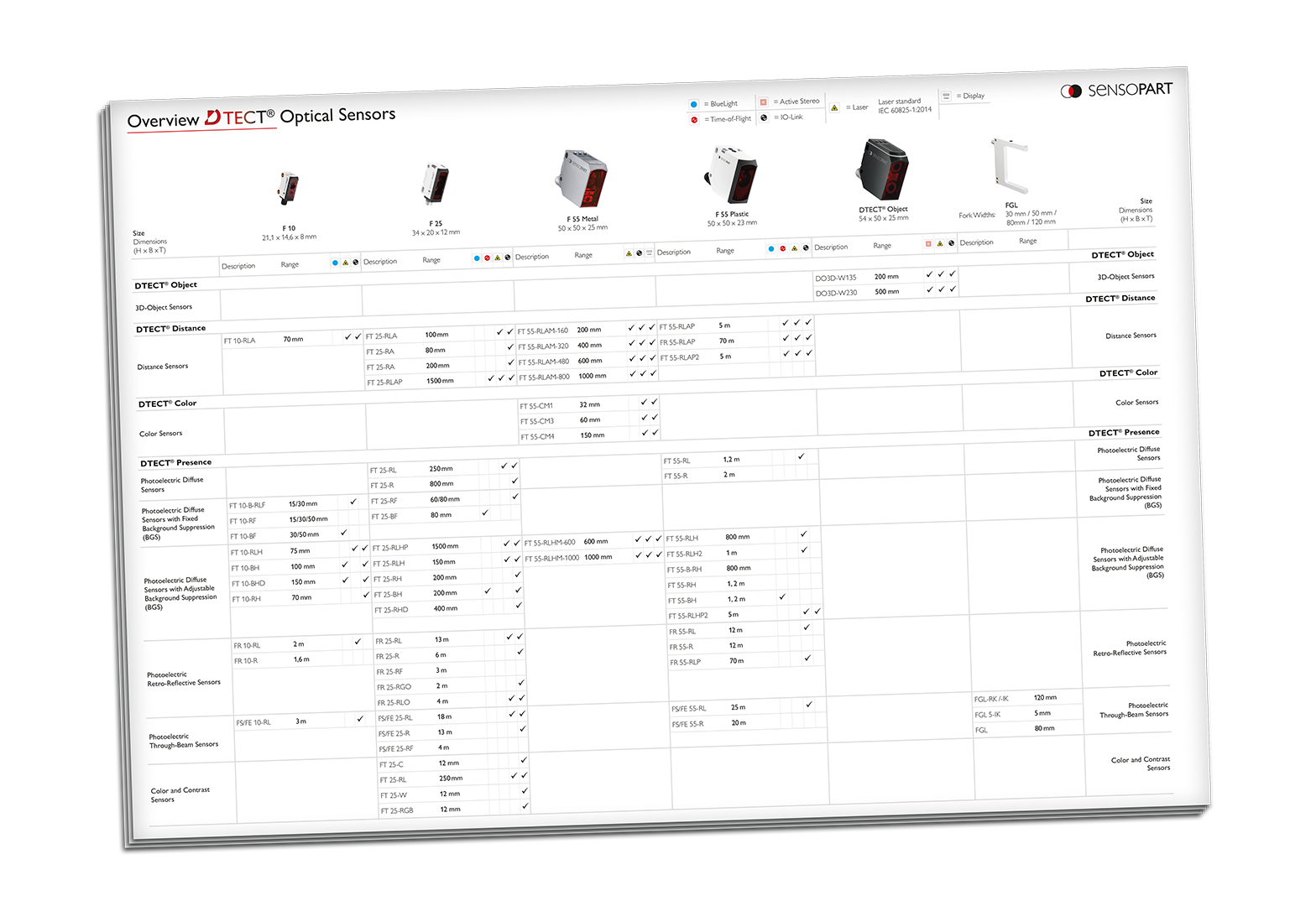Click the left 'DTECT Distance' section heading
The width and height of the screenshot is (1316, 906).
click(x=170, y=329)
